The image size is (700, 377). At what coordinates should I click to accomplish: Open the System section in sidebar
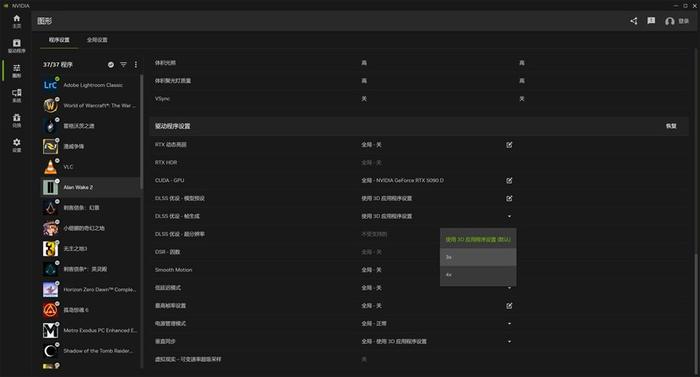17,95
